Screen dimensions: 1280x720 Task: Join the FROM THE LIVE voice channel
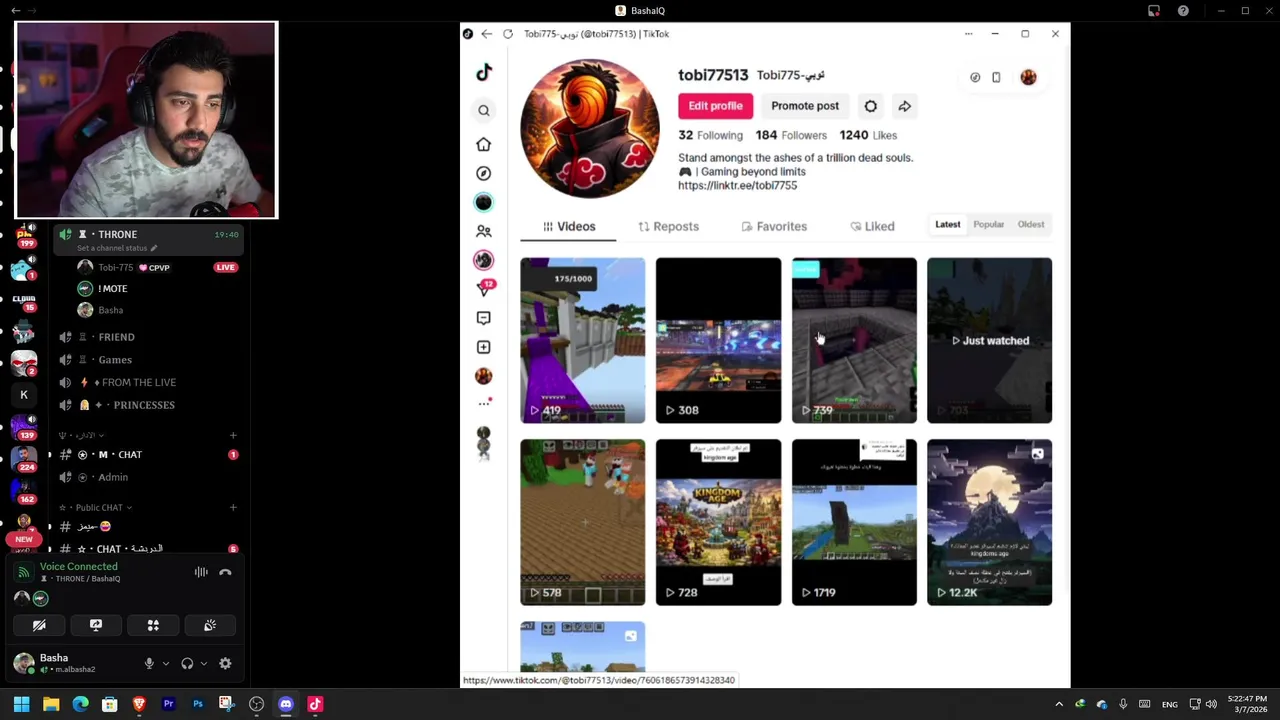[148, 382]
